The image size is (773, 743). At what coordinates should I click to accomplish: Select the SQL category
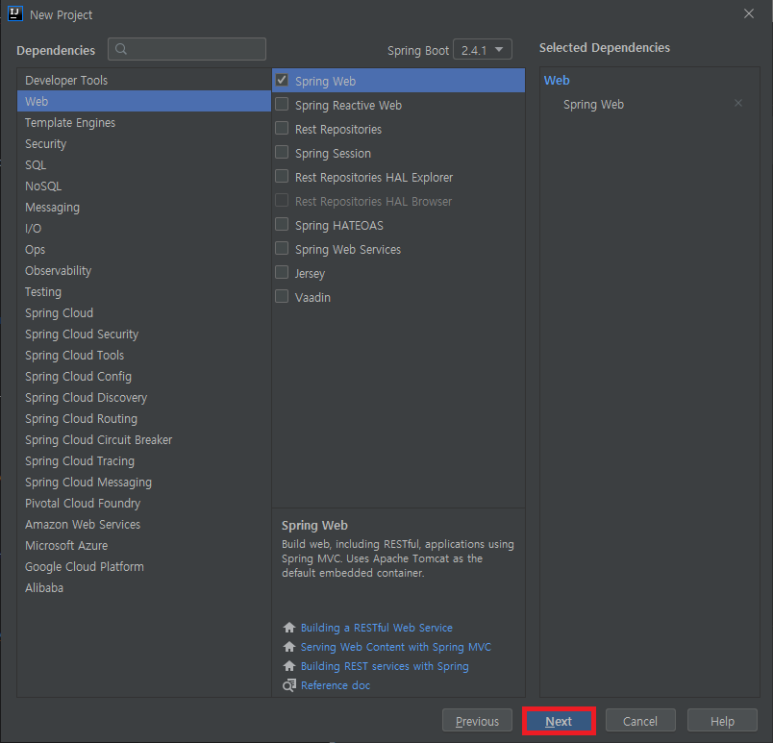point(144,165)
